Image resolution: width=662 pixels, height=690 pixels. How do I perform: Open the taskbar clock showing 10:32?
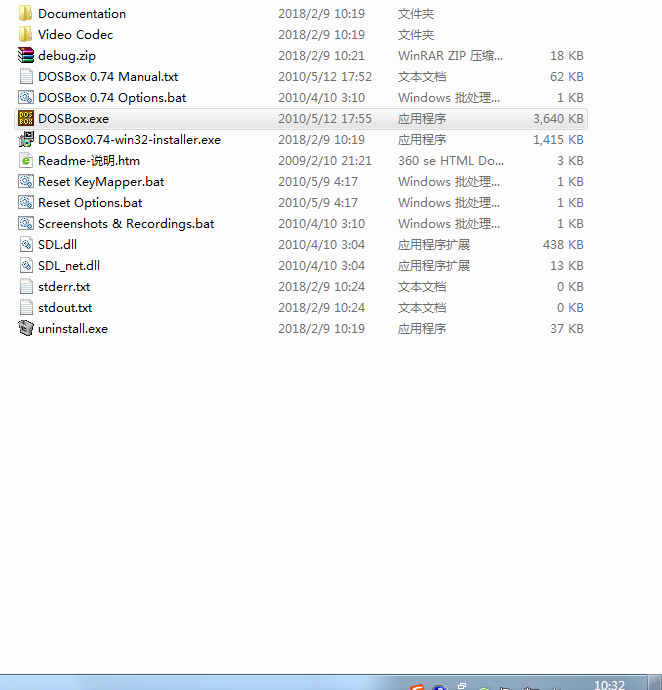pyautogui.click(x=609, y=684)
